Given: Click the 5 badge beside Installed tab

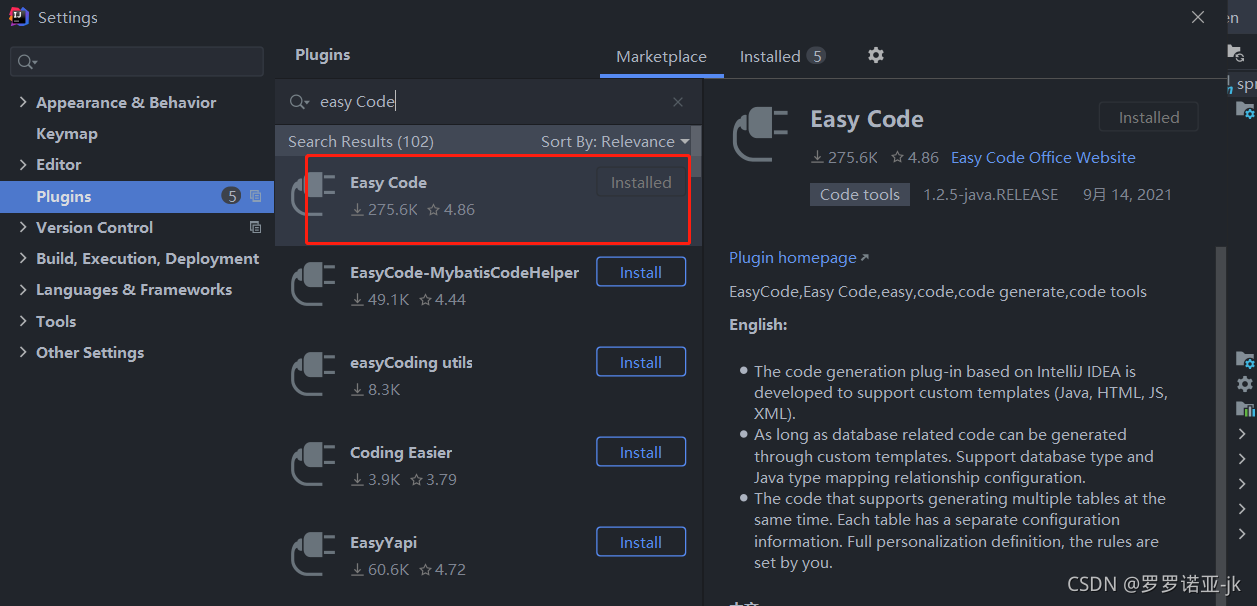Looking at the screenshot, I should 817,56.
